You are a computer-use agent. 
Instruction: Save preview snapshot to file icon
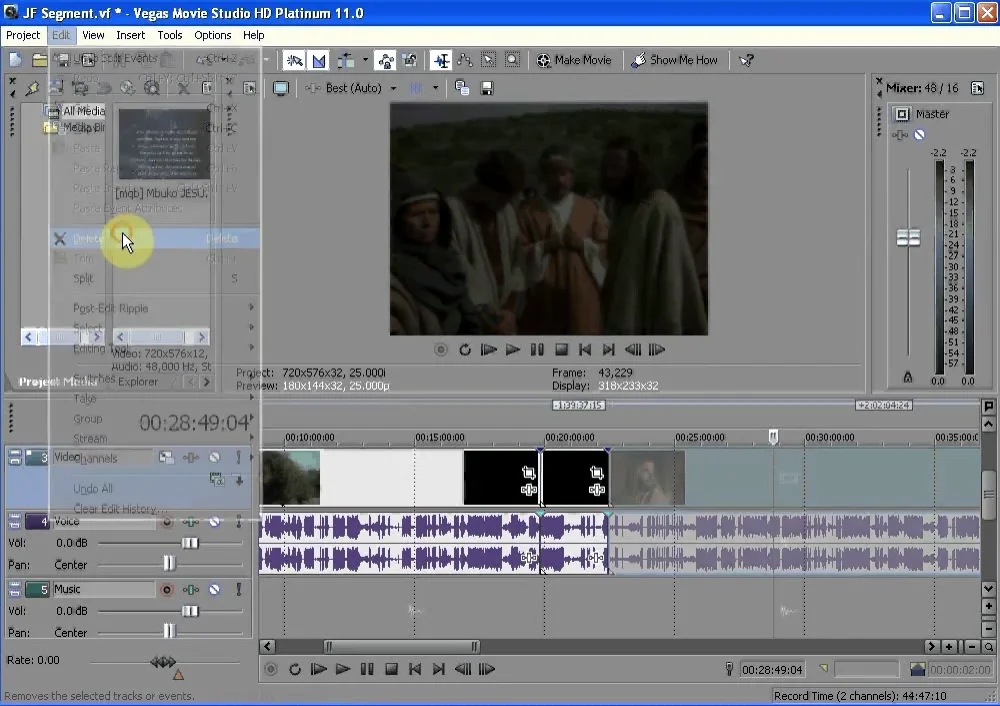point(487,88)
